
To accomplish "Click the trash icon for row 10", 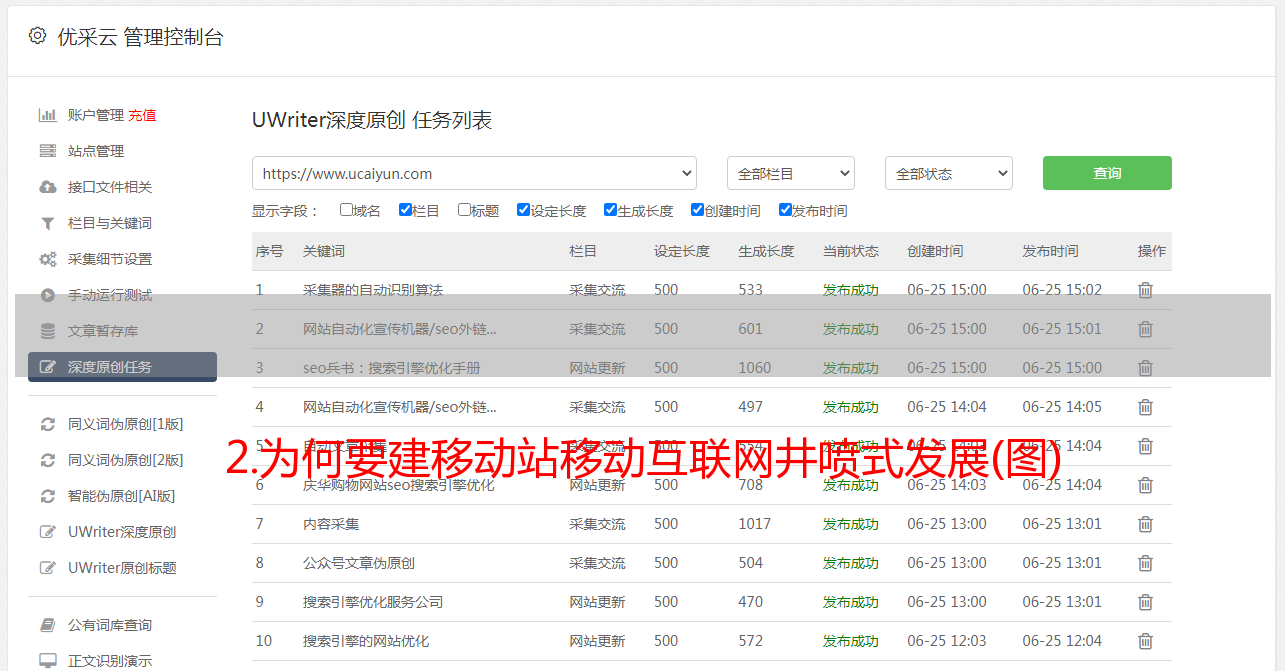I will point(1145,641).
